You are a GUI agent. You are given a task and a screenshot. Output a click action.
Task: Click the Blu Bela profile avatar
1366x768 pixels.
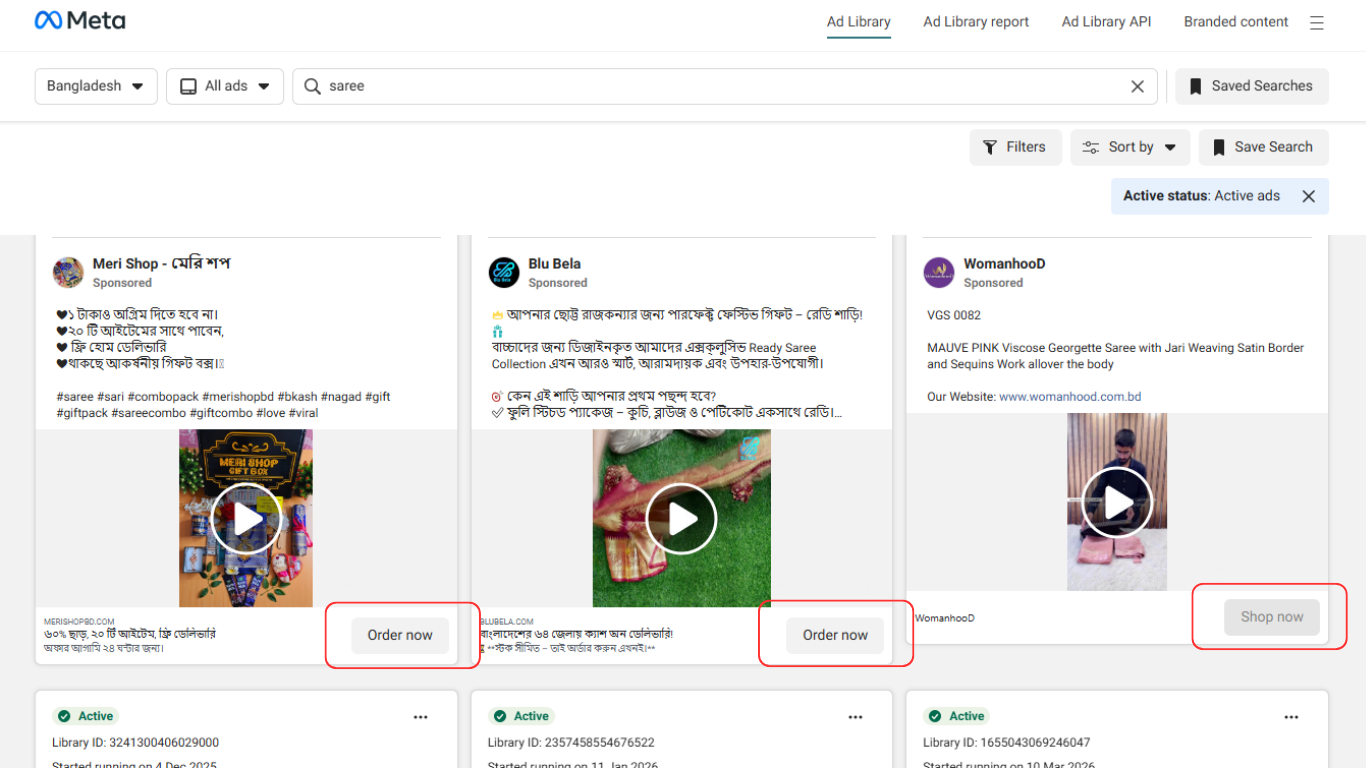pos(504,272)
